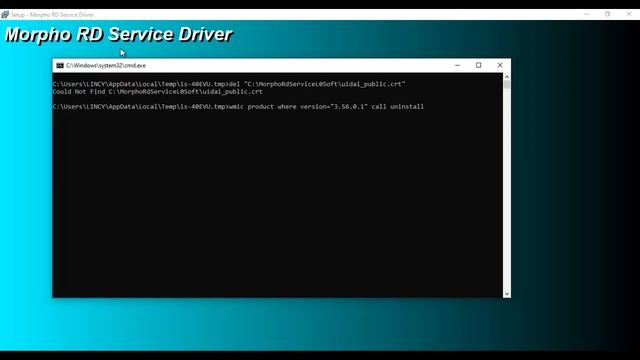The height and width of the screenshot is (360, 640).
Task: Click the cmd.exe icon in the console title bar
Action: click(x=60, y=65)
